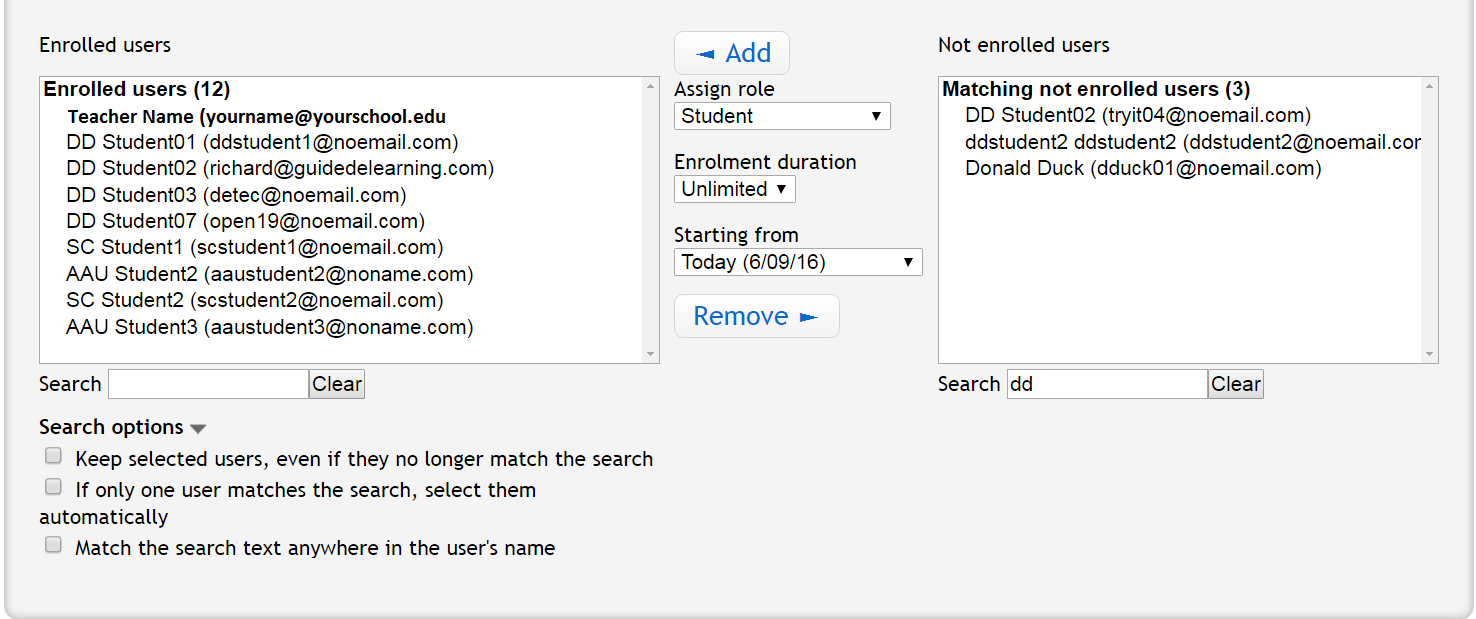This screenshot has width=1476, height=619.
Task: Toggle auto-select single matching user checkbox
Action: (54, 487)
